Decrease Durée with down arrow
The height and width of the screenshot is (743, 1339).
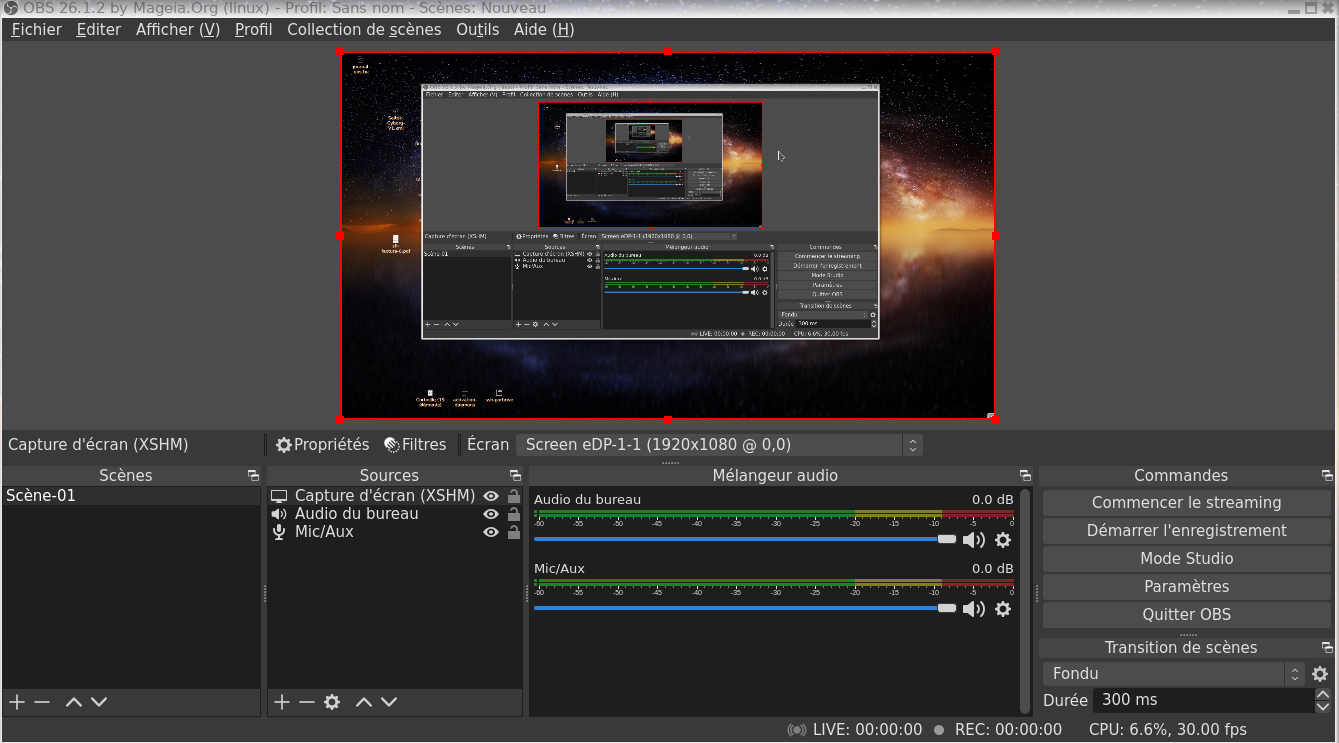tap(1323, 706)
